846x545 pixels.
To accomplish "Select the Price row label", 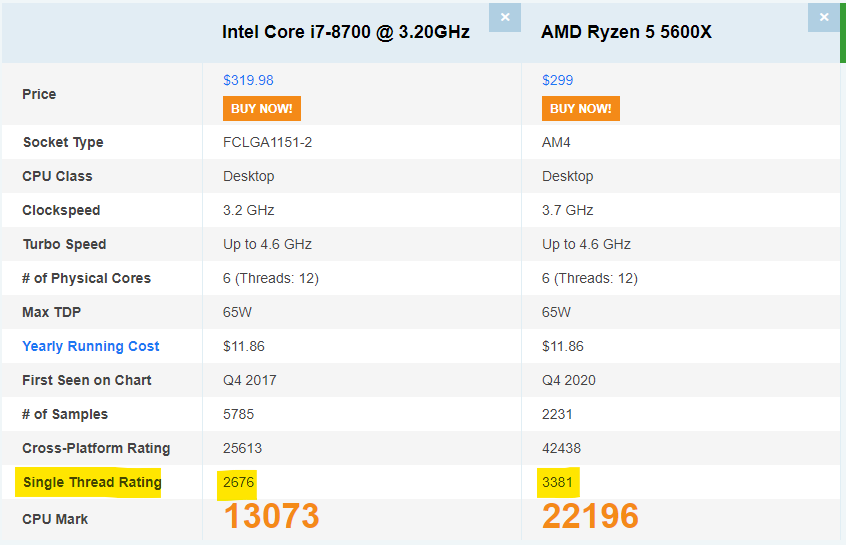I will pos(39,94).
